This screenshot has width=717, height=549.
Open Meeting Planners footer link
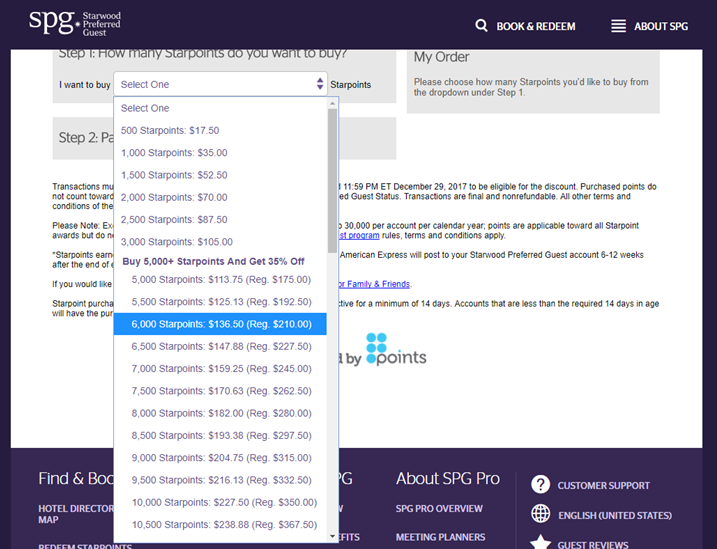coord(440,537)
